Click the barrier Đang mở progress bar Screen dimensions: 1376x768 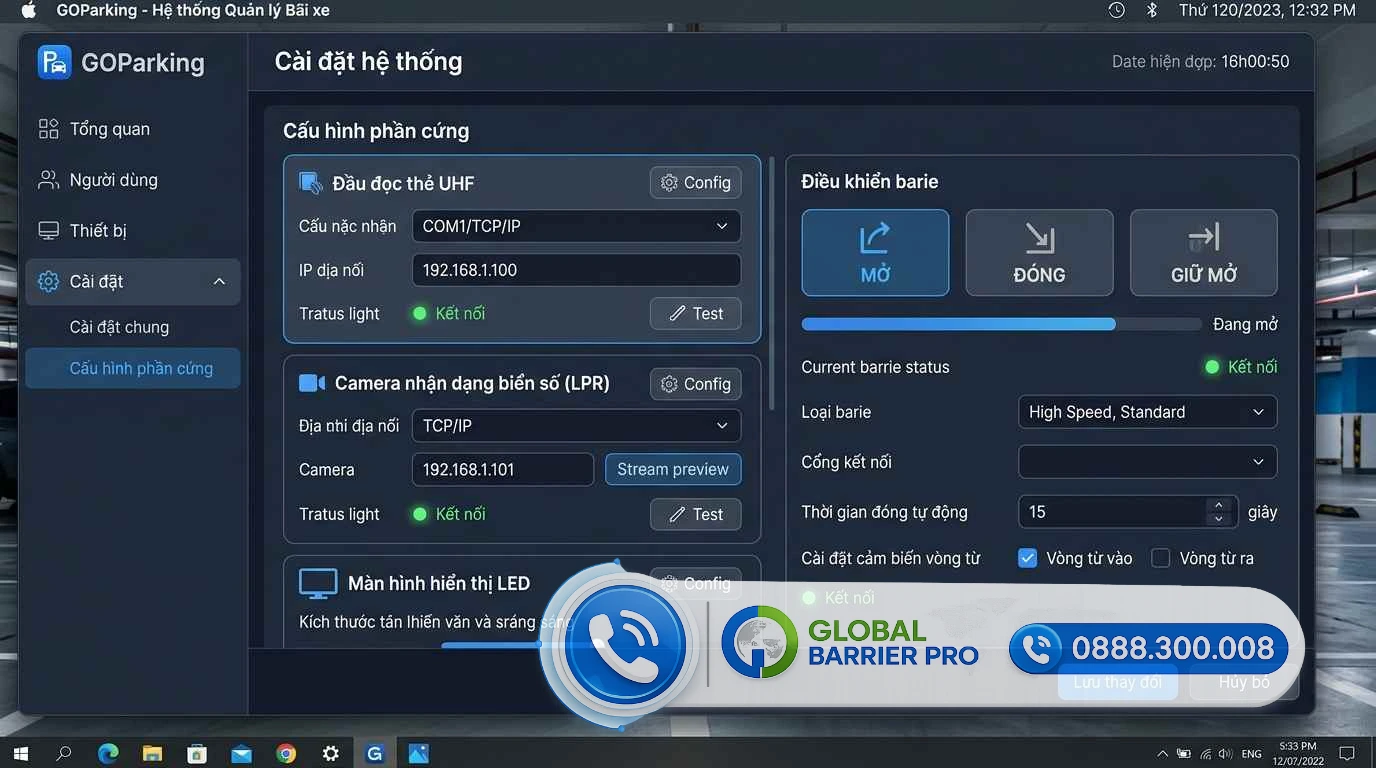[x=1001, y=324]
